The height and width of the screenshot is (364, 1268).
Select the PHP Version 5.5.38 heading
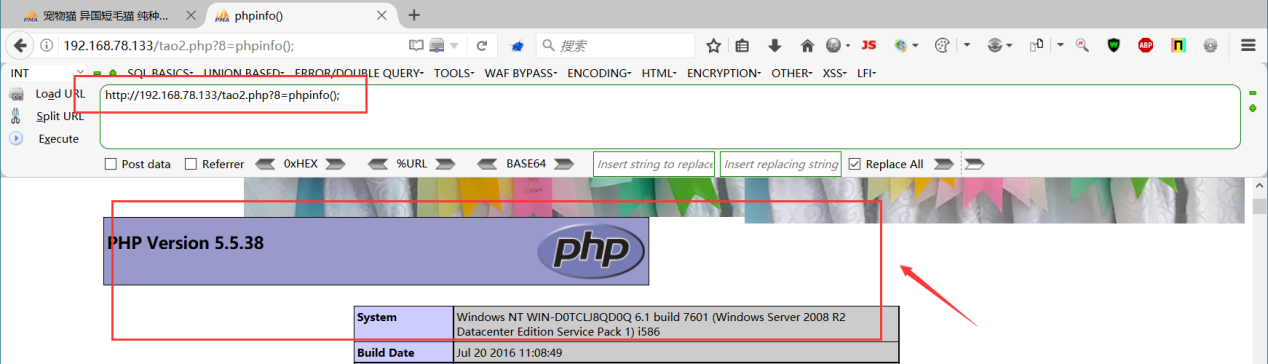coord(185,243)
